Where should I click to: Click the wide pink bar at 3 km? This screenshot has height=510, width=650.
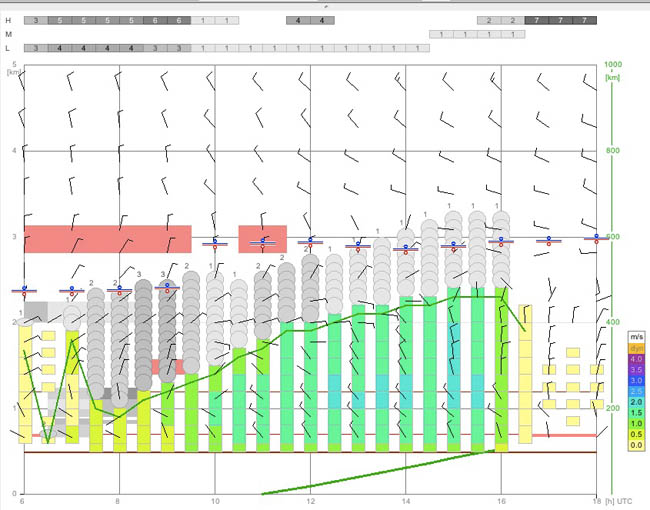(107, 239)
